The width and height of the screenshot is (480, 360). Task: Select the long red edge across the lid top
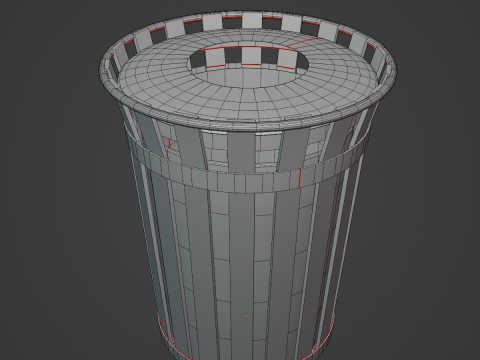click(304, 42)
